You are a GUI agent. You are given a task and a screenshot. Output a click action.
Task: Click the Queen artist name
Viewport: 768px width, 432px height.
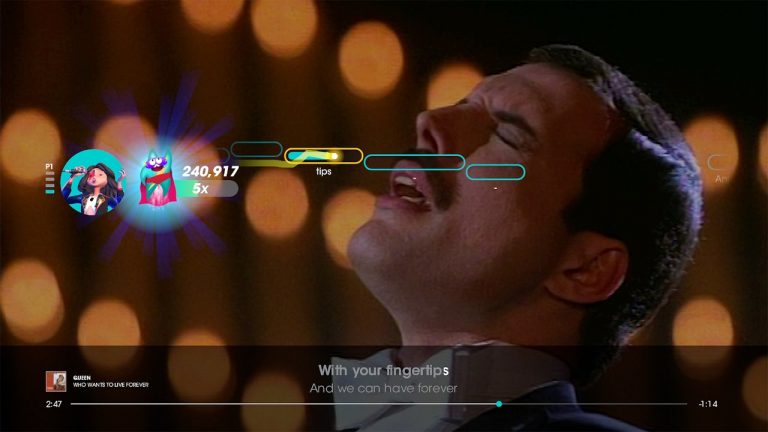pos(82,378)
